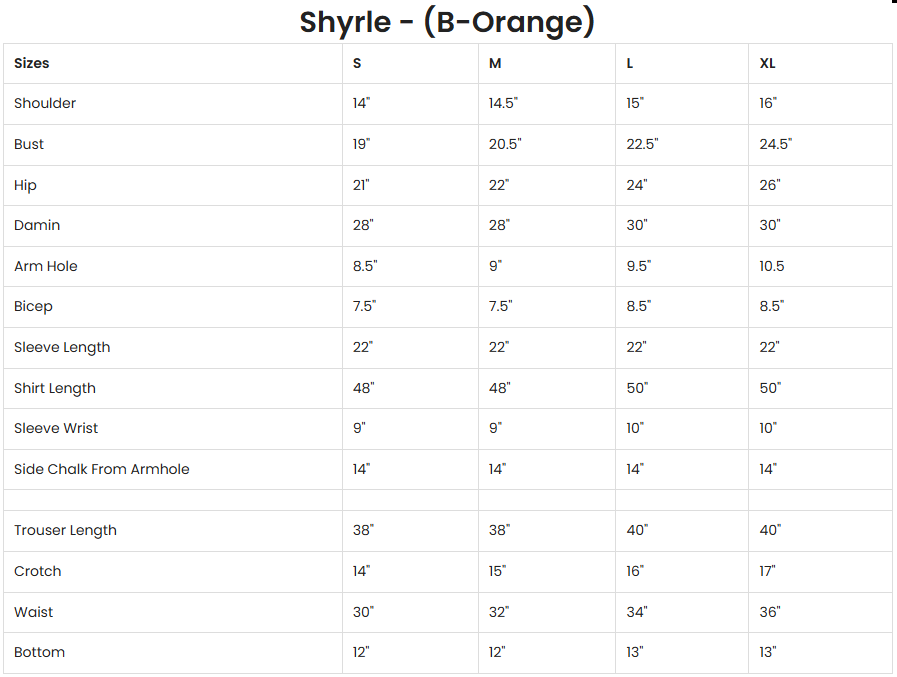
Task: Click the Sleeve Length row label
Action: [x=62, y=347]
